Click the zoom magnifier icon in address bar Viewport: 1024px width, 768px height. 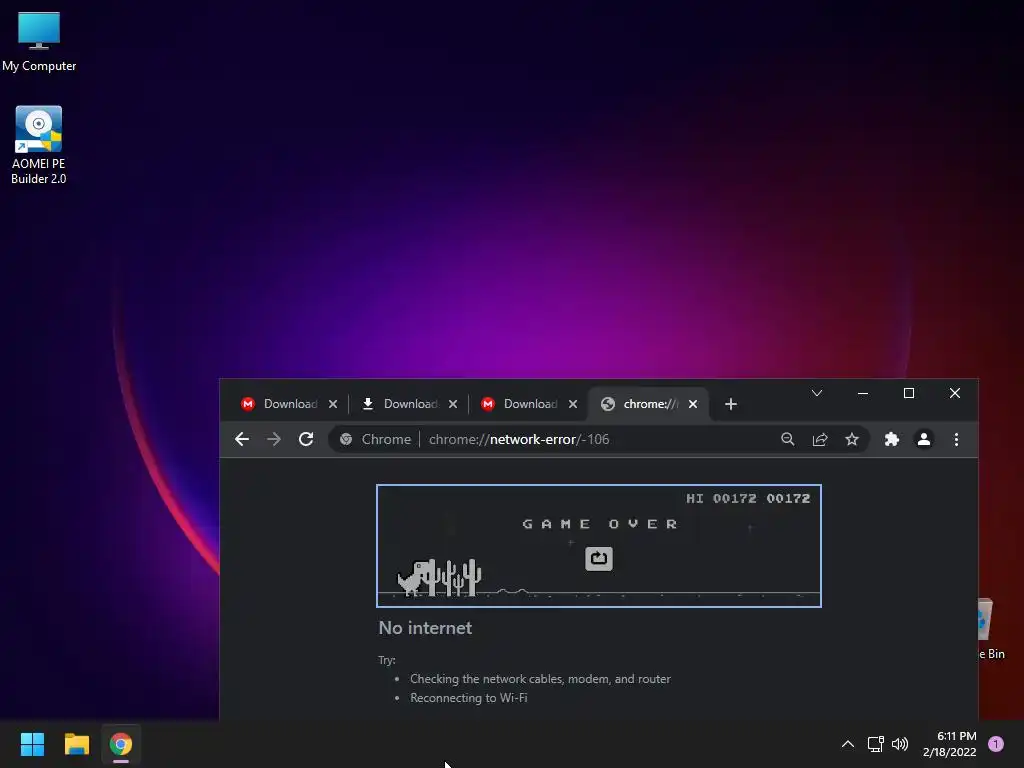coord(788,439)
